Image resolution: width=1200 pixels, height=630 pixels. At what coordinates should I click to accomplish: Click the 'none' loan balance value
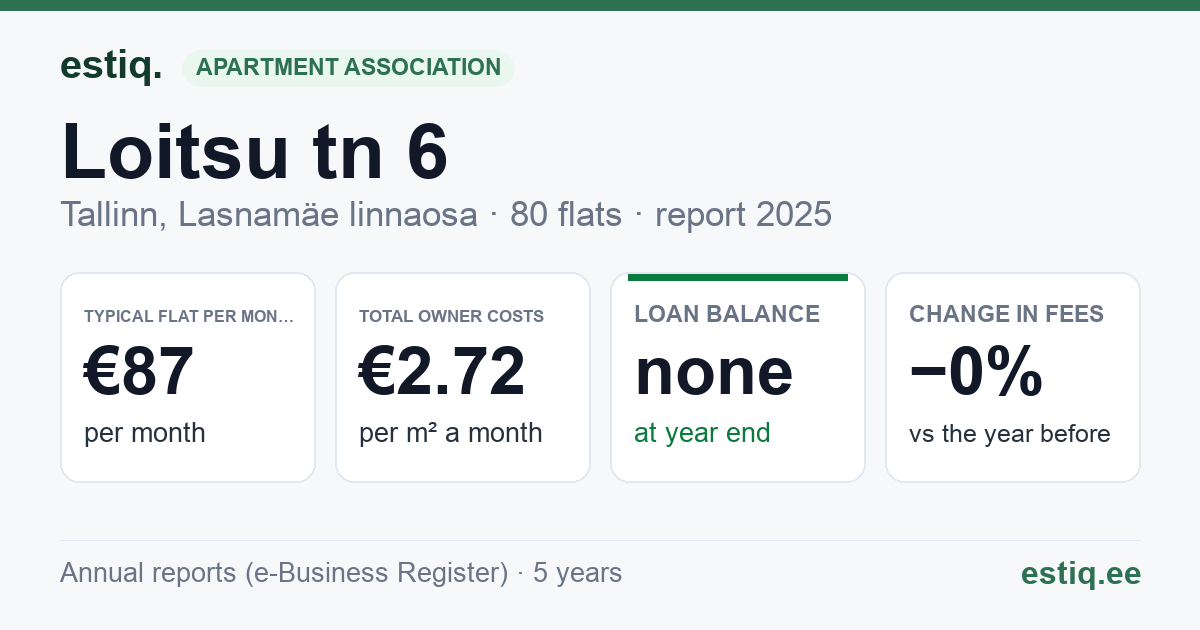(714, 373)
